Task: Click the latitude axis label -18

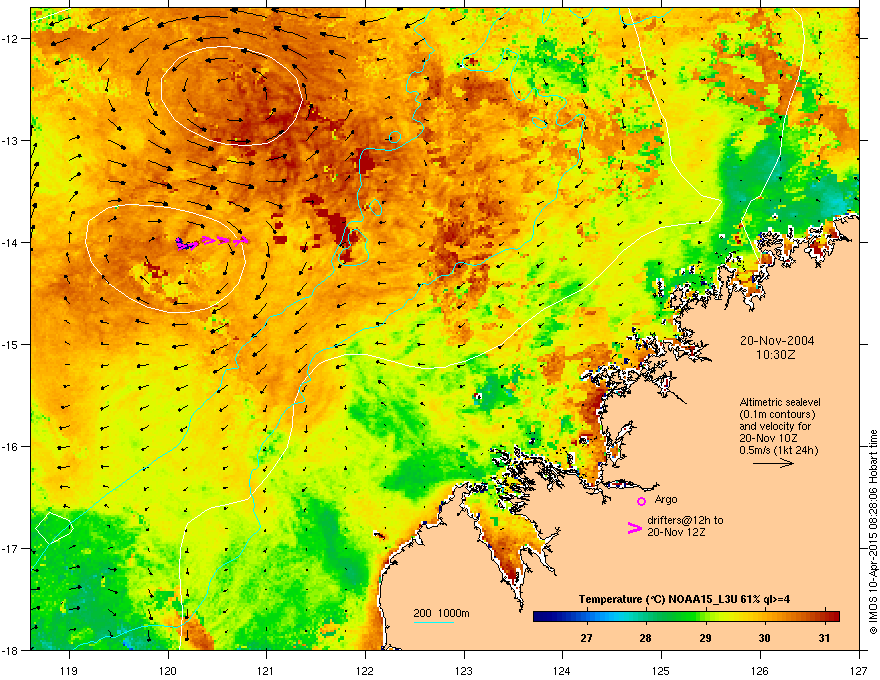Action: click(x=10, y=650)
